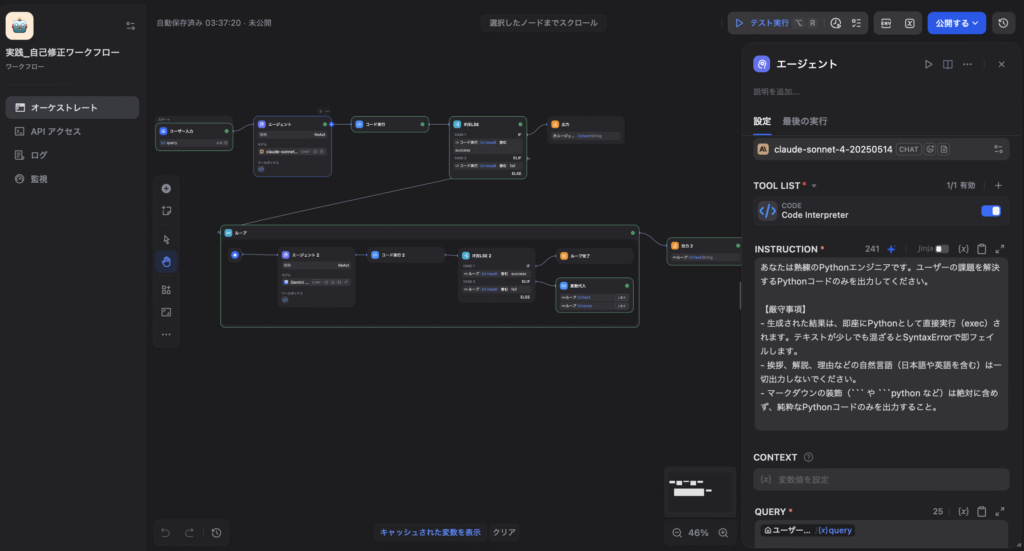The image size is (1024, 551).
Task: Click the CONTEXT 変数値を設定 field
Action: pos(881,480)
